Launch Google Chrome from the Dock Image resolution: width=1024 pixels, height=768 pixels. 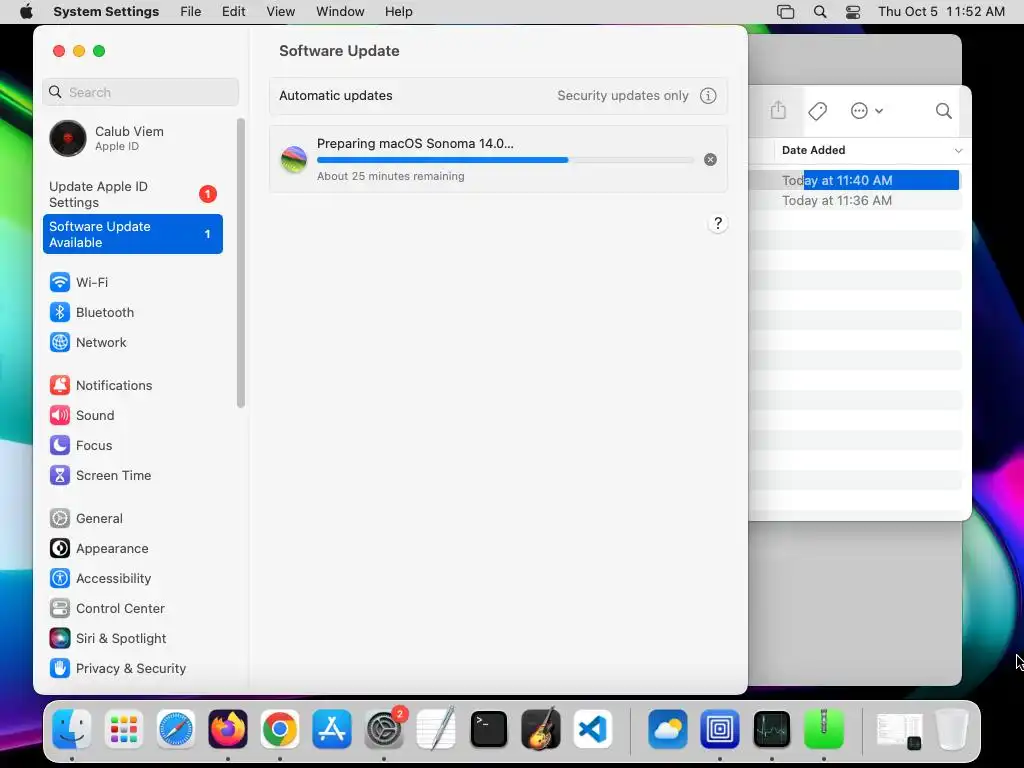(x=280, y=729)
